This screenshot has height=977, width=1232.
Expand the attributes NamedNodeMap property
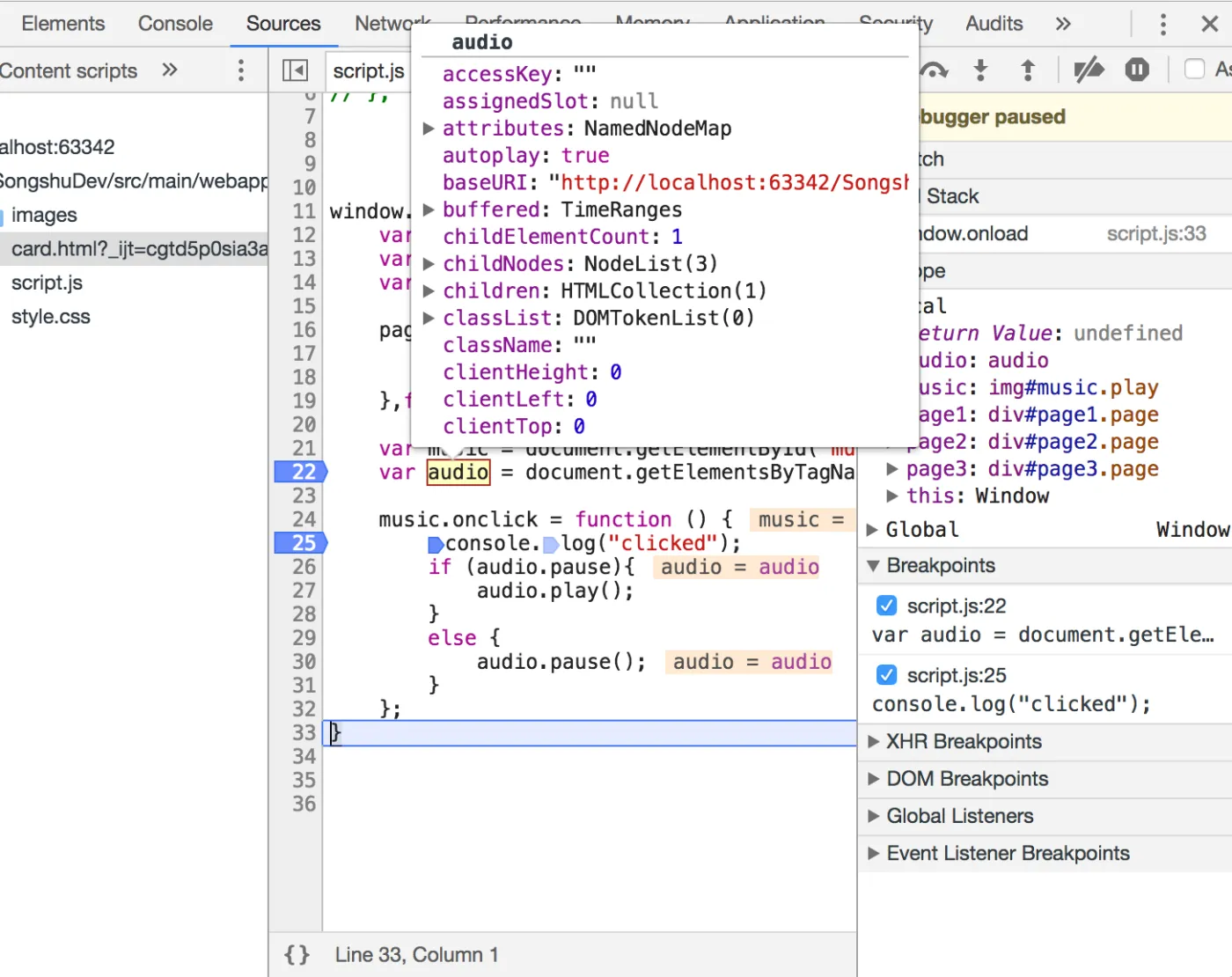429,129
